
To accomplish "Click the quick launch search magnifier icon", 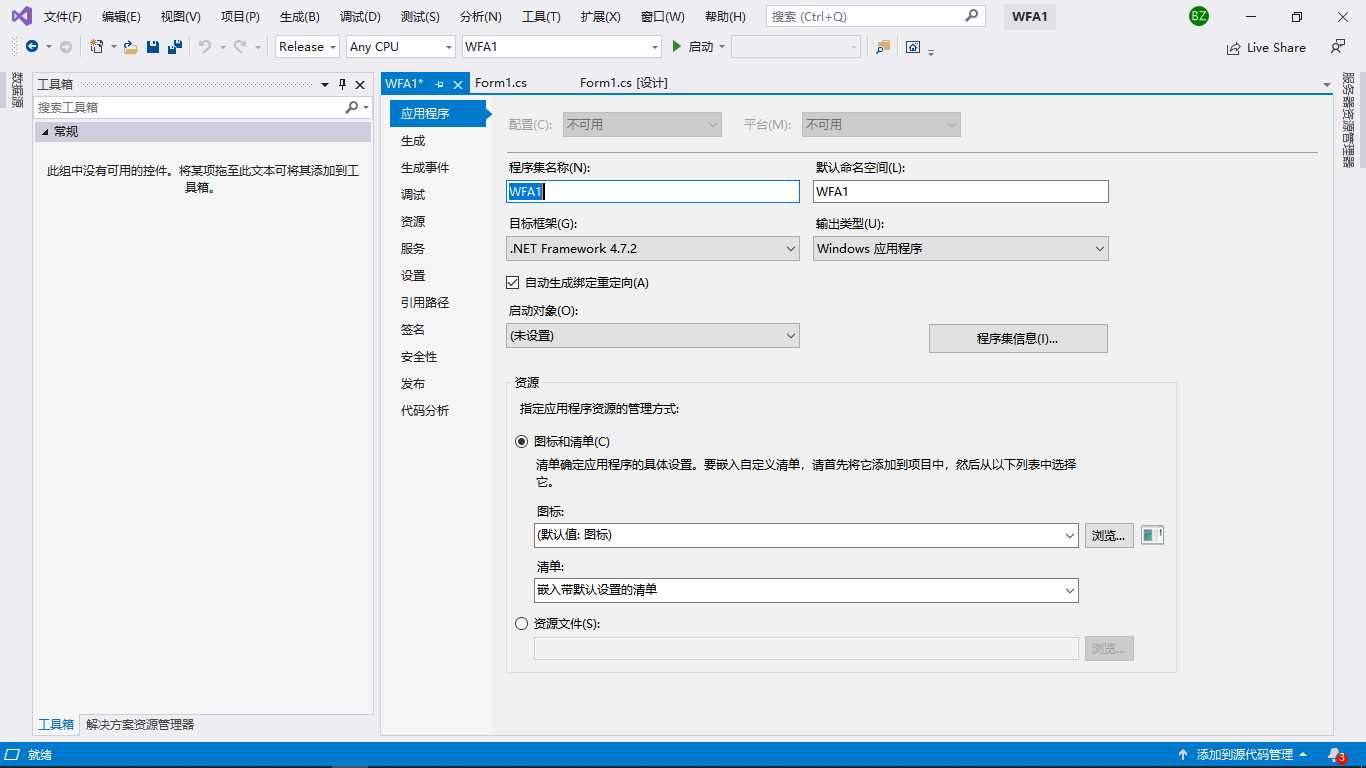I will point(971,16).
